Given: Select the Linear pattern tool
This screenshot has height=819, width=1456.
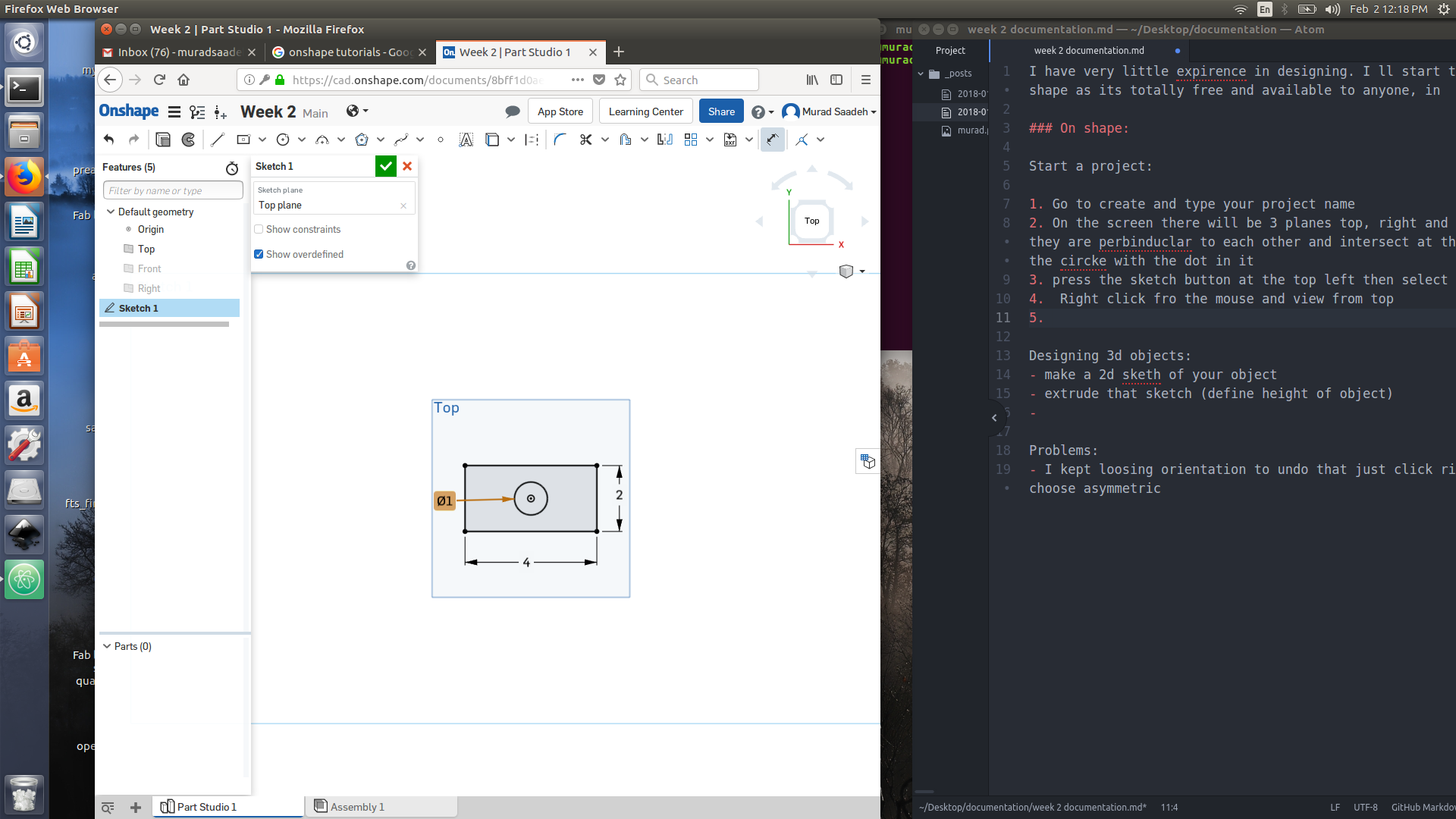Looking at the screenshot, I should click(691, 140).
